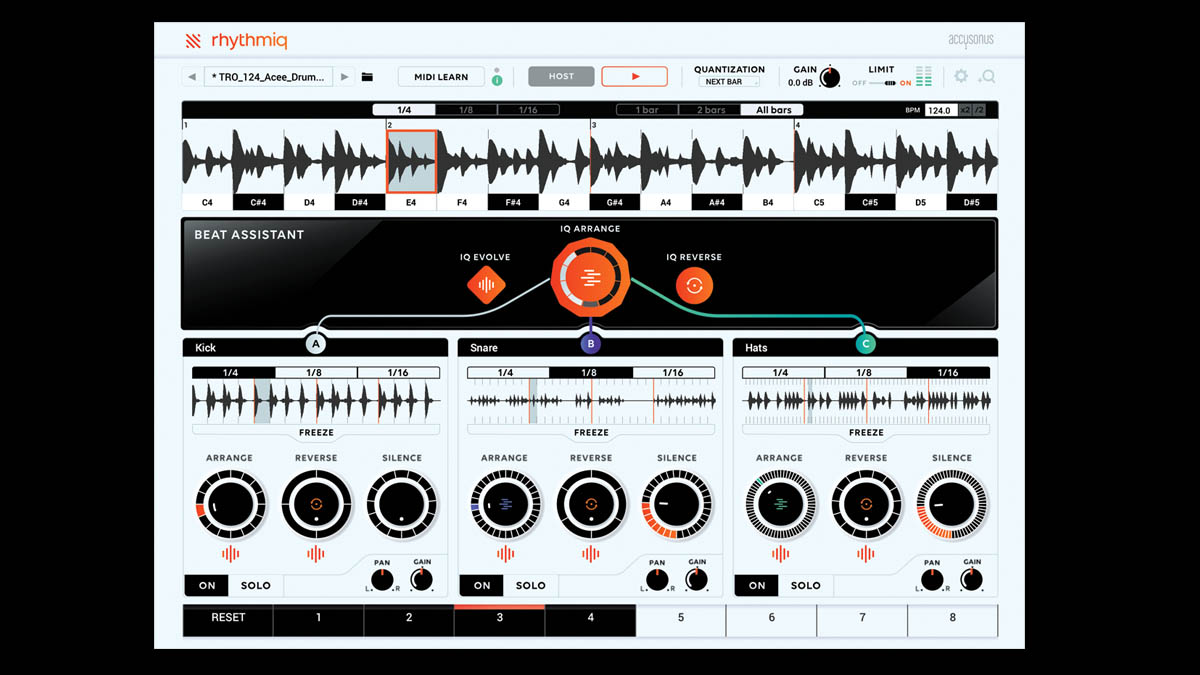Toggle Hats track SOLO
This screenshot has height=675, width=1200.
click(806, 585)
